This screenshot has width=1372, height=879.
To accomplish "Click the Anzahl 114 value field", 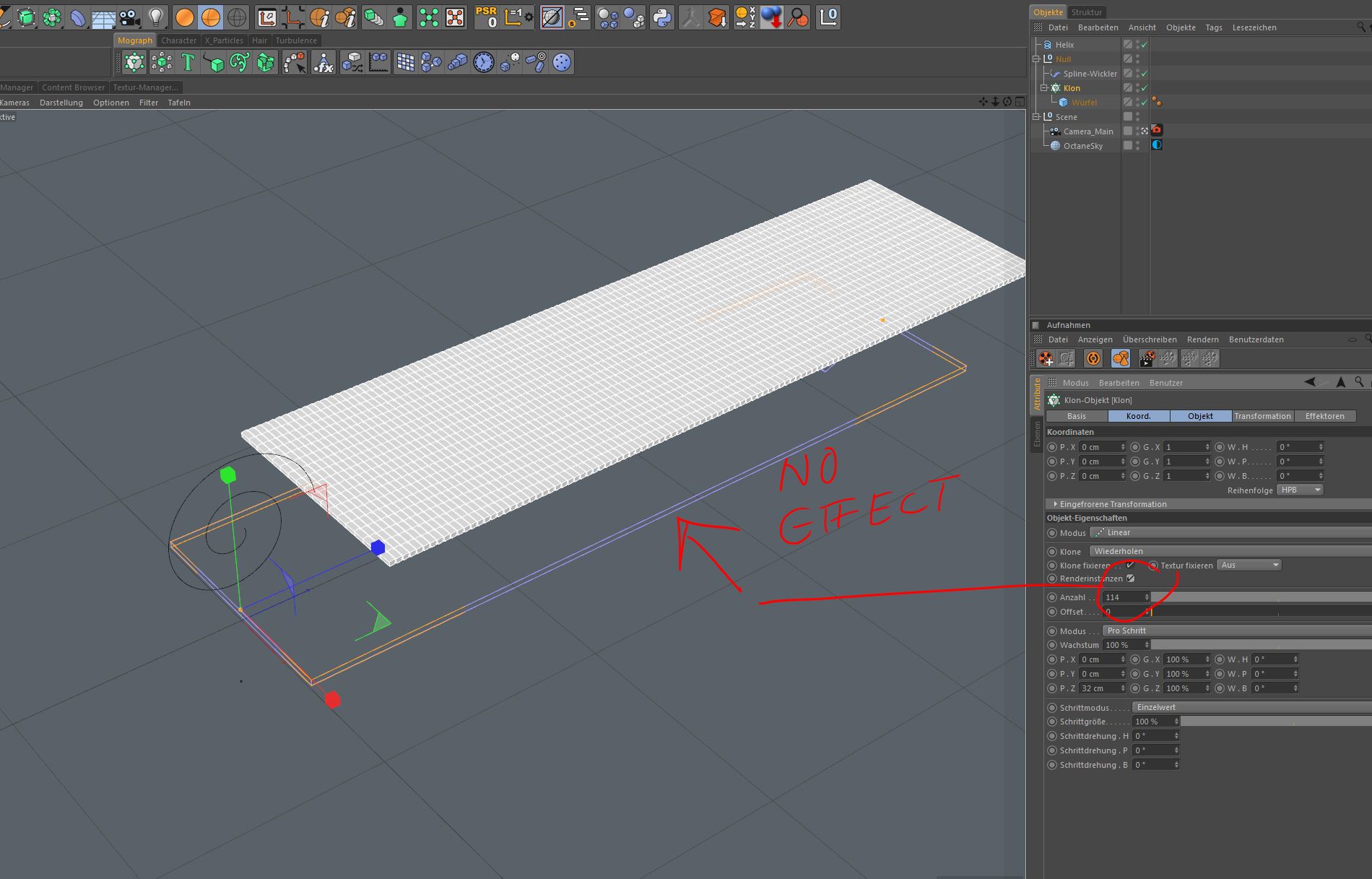I will [1126, 597].
